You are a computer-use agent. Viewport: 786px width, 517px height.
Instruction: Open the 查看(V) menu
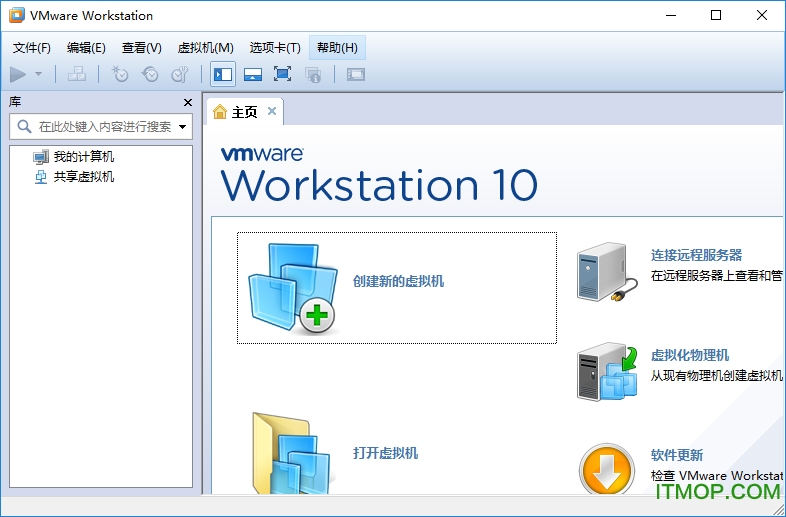142,48
